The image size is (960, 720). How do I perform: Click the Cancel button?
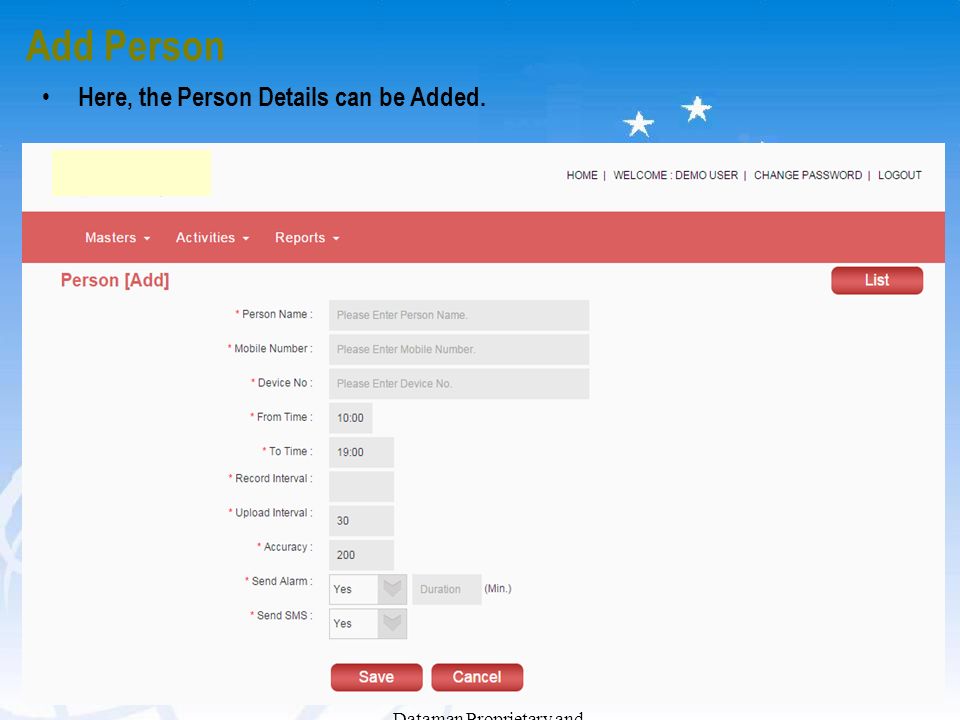477,677
